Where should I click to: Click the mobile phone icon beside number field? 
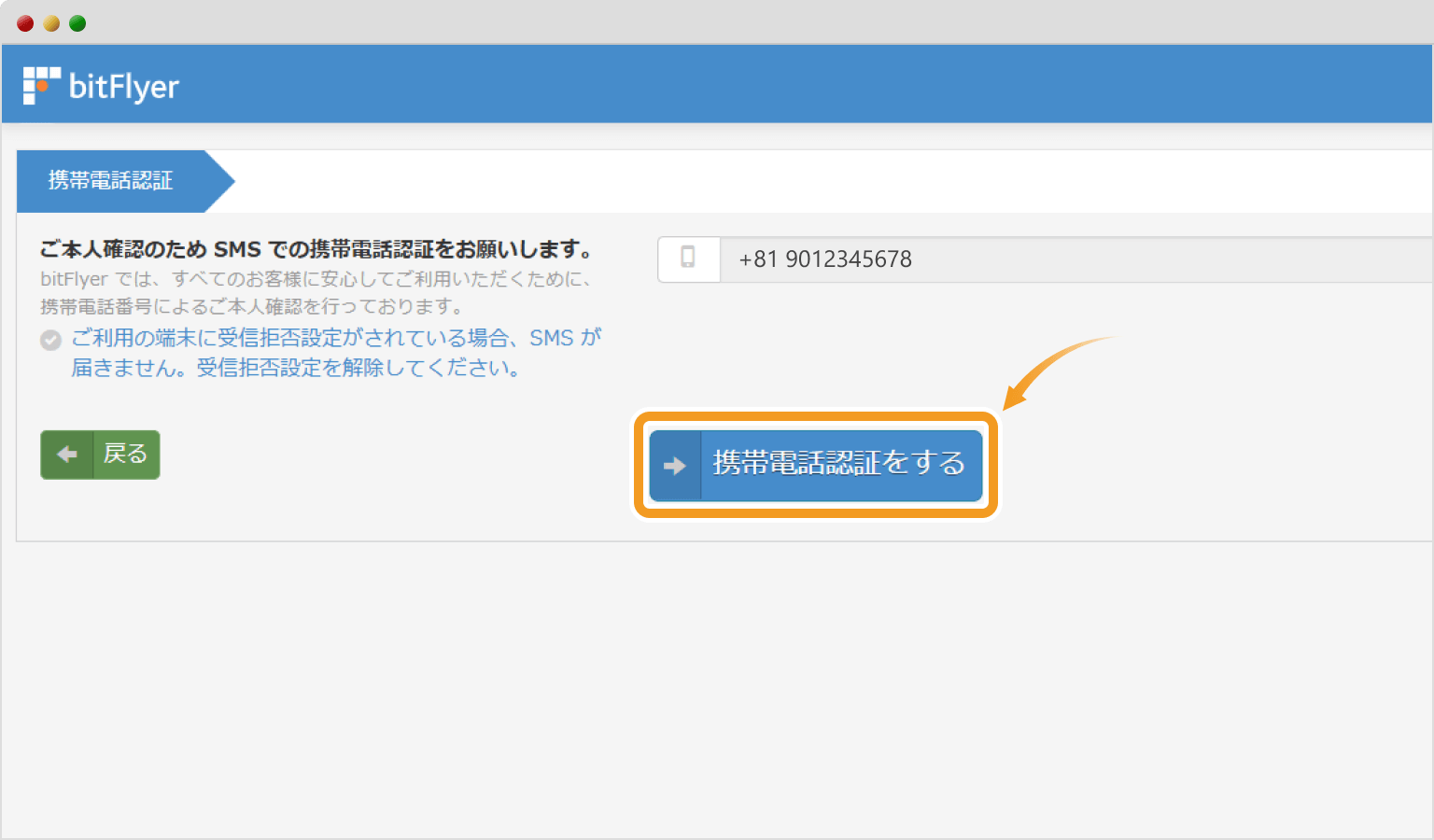click(688, 259)
